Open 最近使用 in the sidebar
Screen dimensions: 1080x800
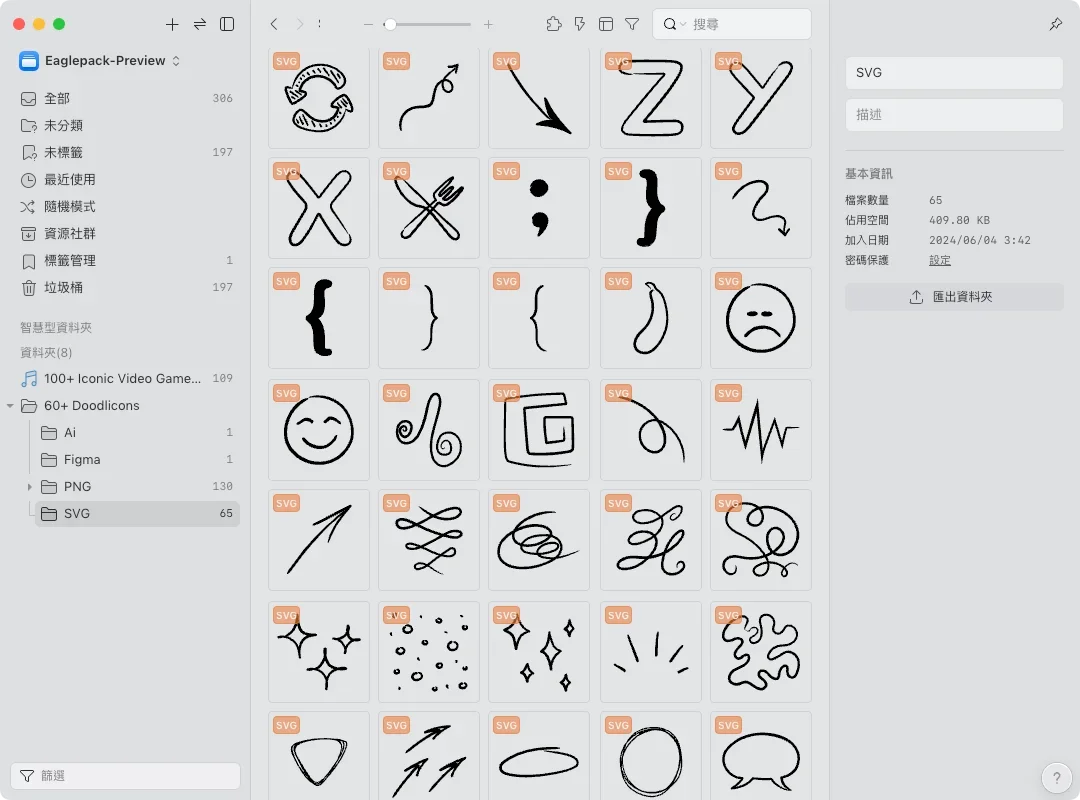point(127,180)
